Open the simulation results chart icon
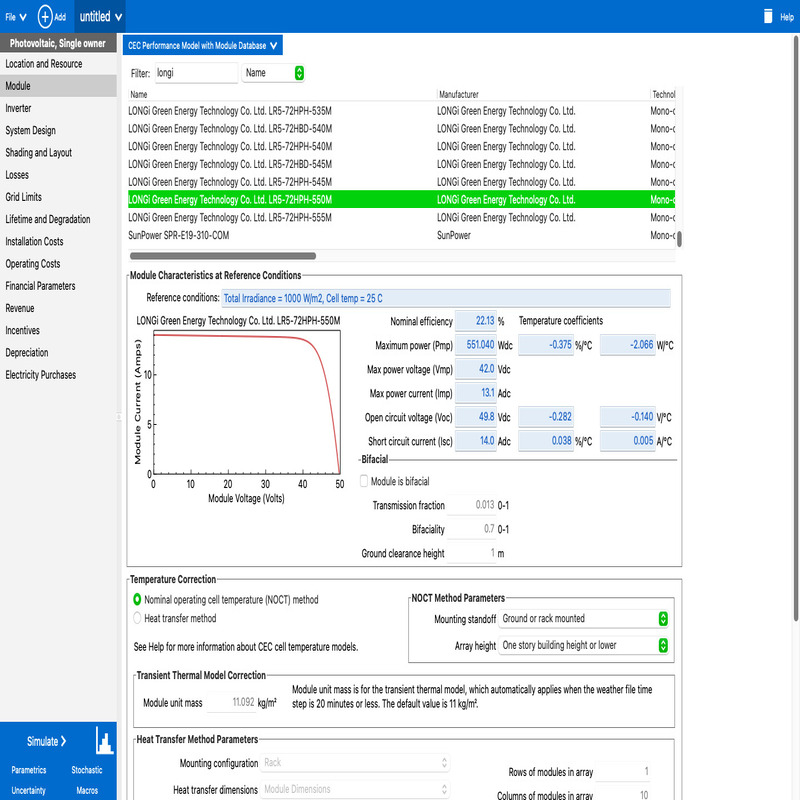This screenshot has height=800, width=800. [x=104, y=741]
